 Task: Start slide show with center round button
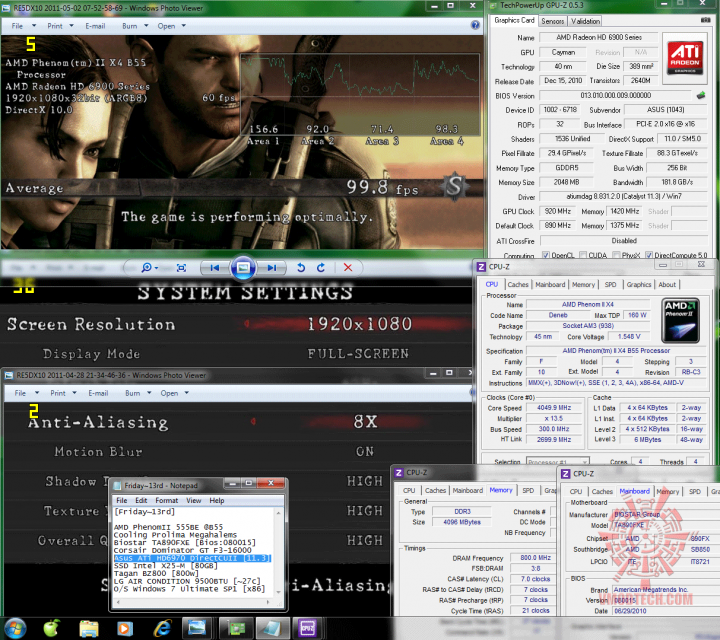[243, 268]
